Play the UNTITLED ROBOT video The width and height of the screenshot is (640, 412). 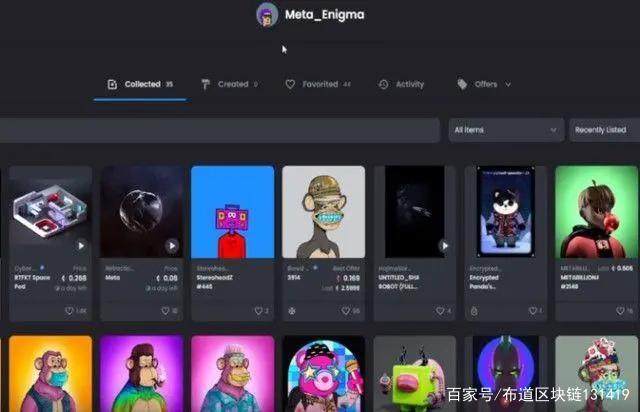(x=444, y=246)
